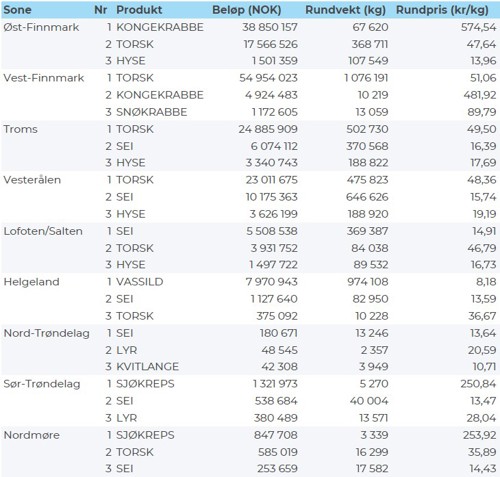Click the Lofoten/Salten zone cell
The width and height of the screenshot is (500, 477).
click(x=43, y=231)
